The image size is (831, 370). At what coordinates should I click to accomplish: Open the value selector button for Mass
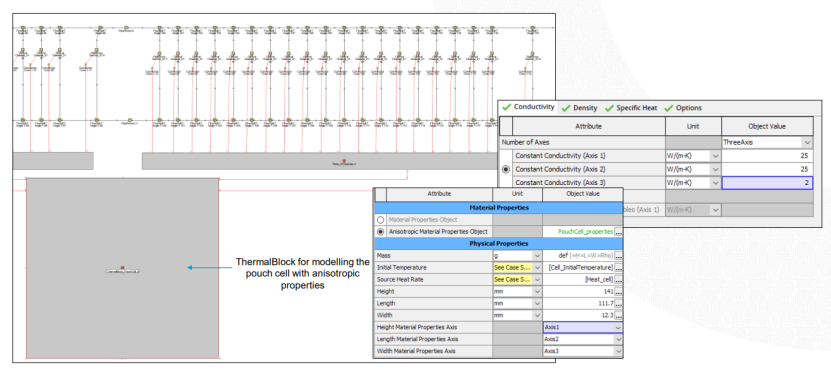pos(618,256)
